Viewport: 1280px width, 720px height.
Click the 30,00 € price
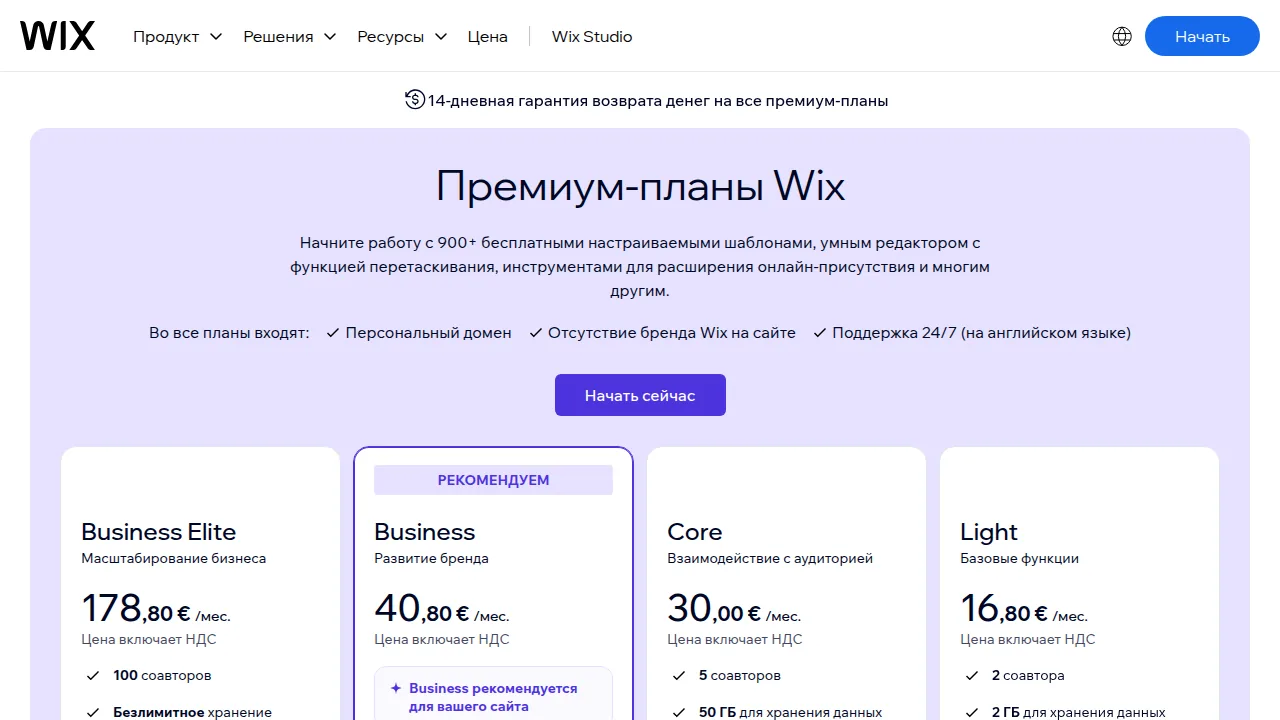click(714, 609)
